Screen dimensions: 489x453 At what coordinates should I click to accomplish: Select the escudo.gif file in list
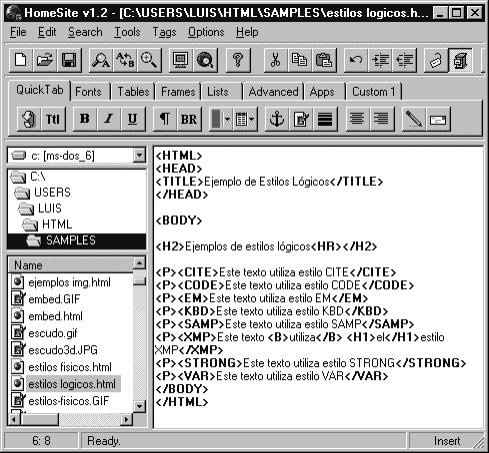(53, 333)
